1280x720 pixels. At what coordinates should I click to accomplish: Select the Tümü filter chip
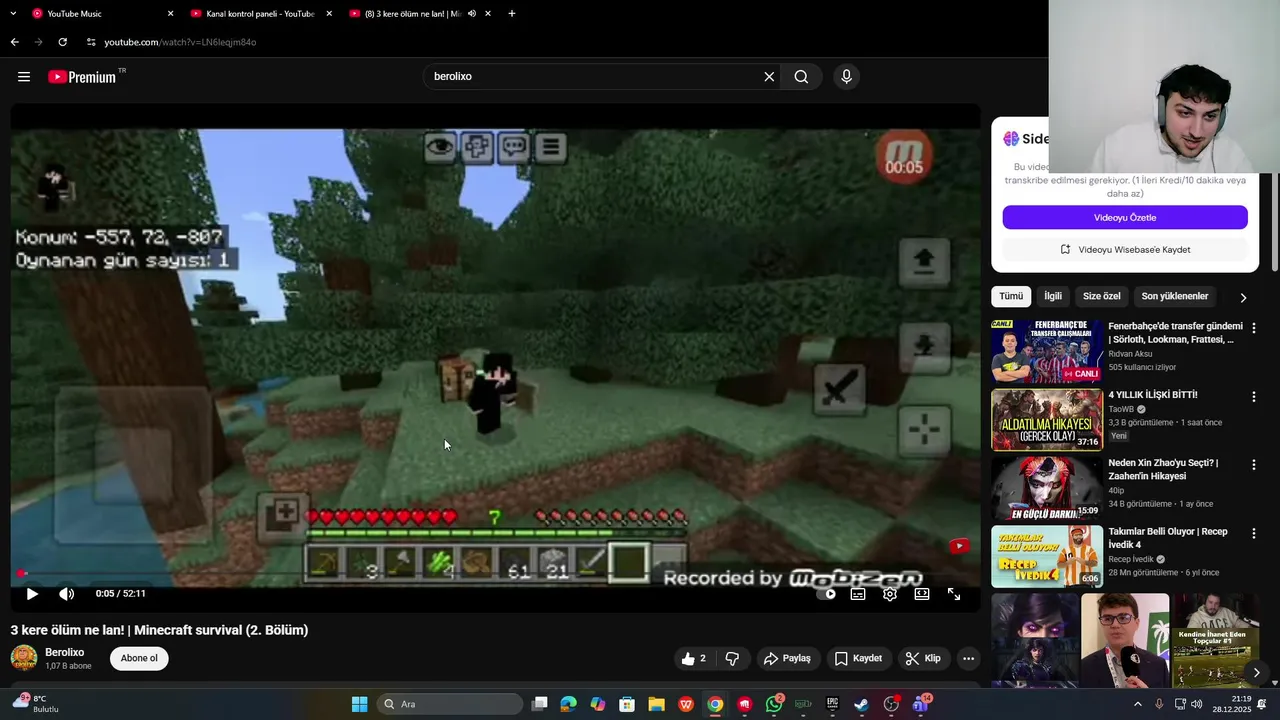1011,296
